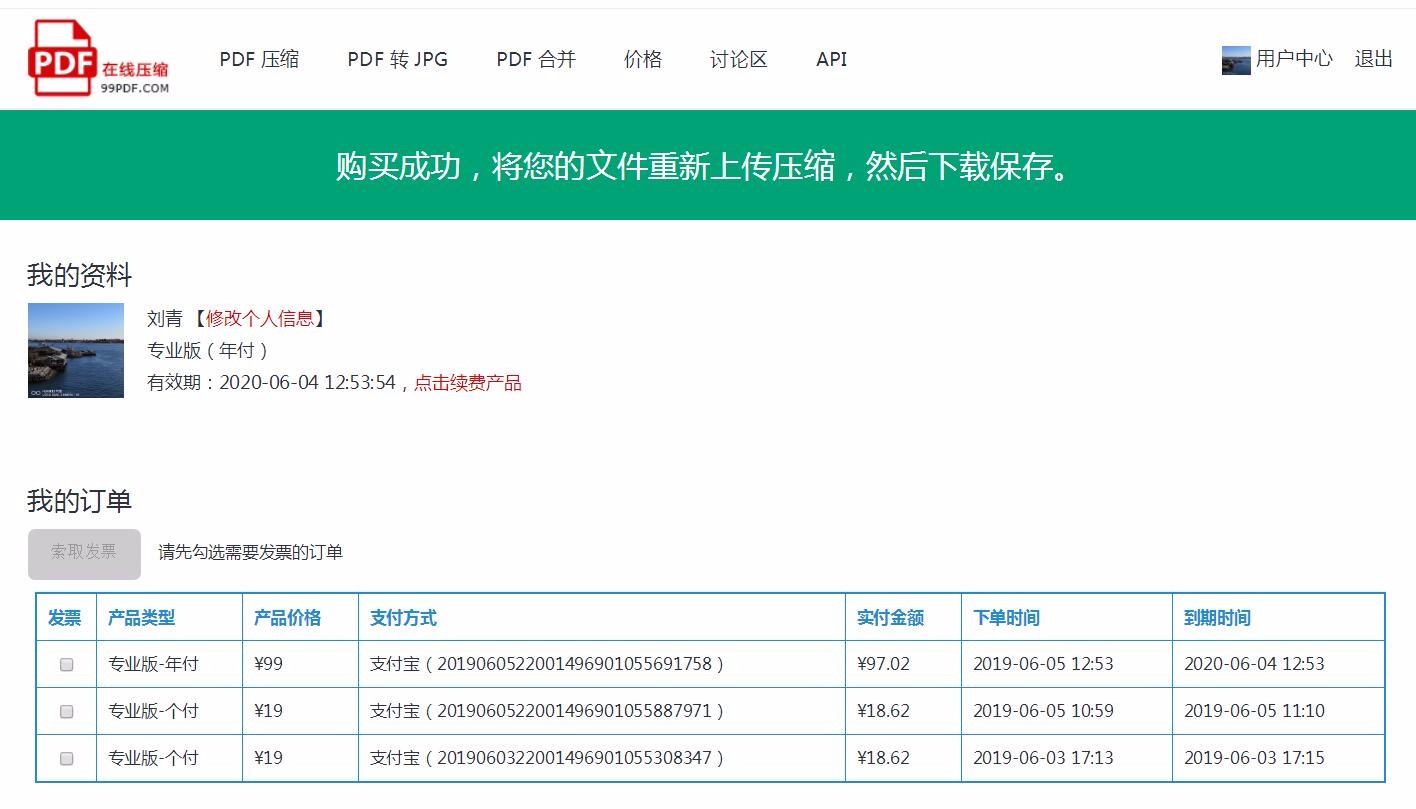Click 专业版（年付）plan text
The height and width of the screenshot is (809, 1416).
pos(208,351)
